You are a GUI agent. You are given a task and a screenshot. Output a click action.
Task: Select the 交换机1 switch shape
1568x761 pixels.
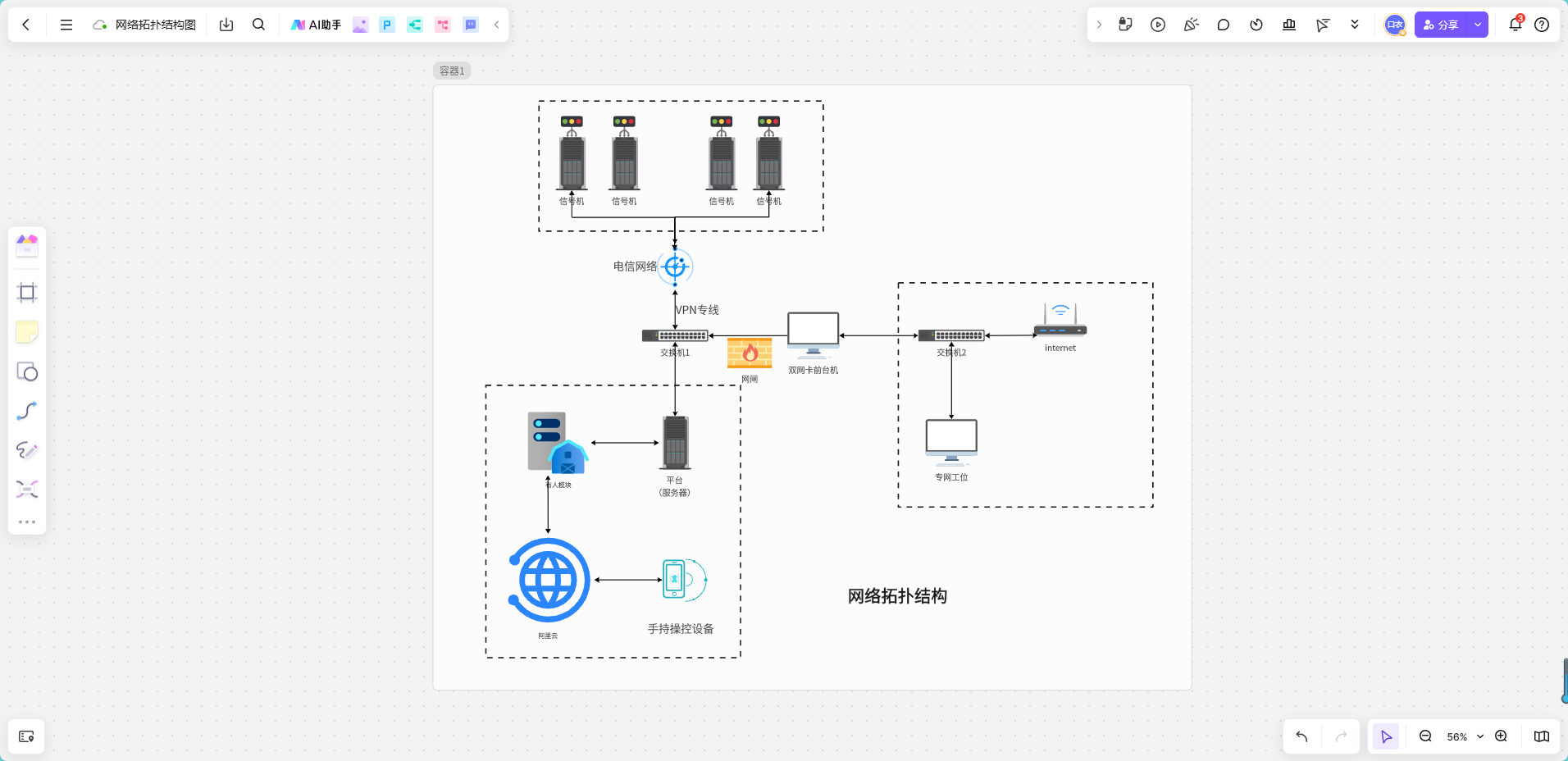click(675, 335)
